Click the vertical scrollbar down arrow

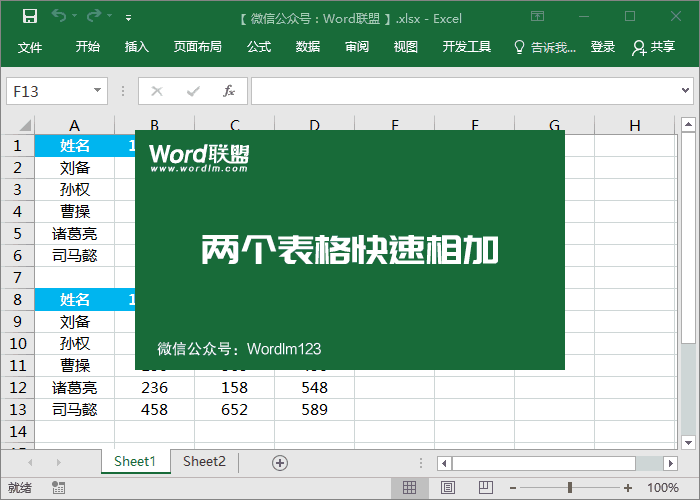click(688, 443)
